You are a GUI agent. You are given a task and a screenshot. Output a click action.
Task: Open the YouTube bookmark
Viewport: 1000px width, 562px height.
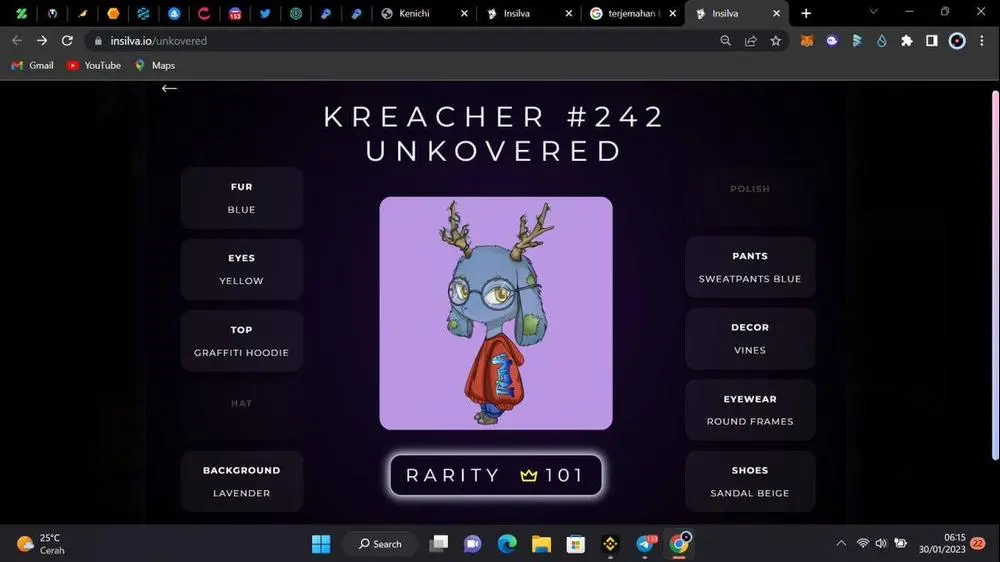93,65
